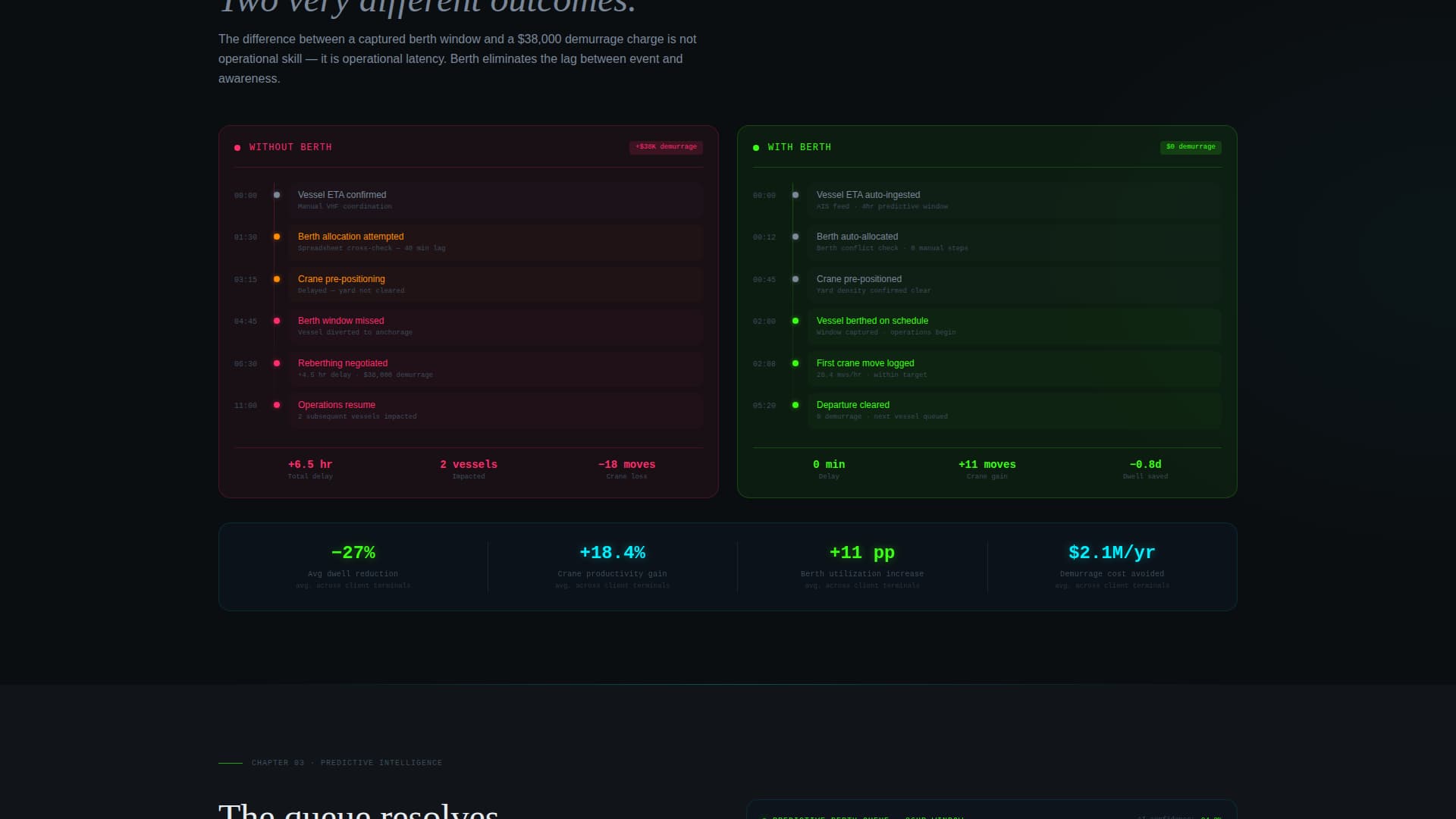The height and width of the screenshot is (819, 1456).
Task: Click the 11:00 timestamp in Without Berth timeline
Action: (x=246, y=406)
